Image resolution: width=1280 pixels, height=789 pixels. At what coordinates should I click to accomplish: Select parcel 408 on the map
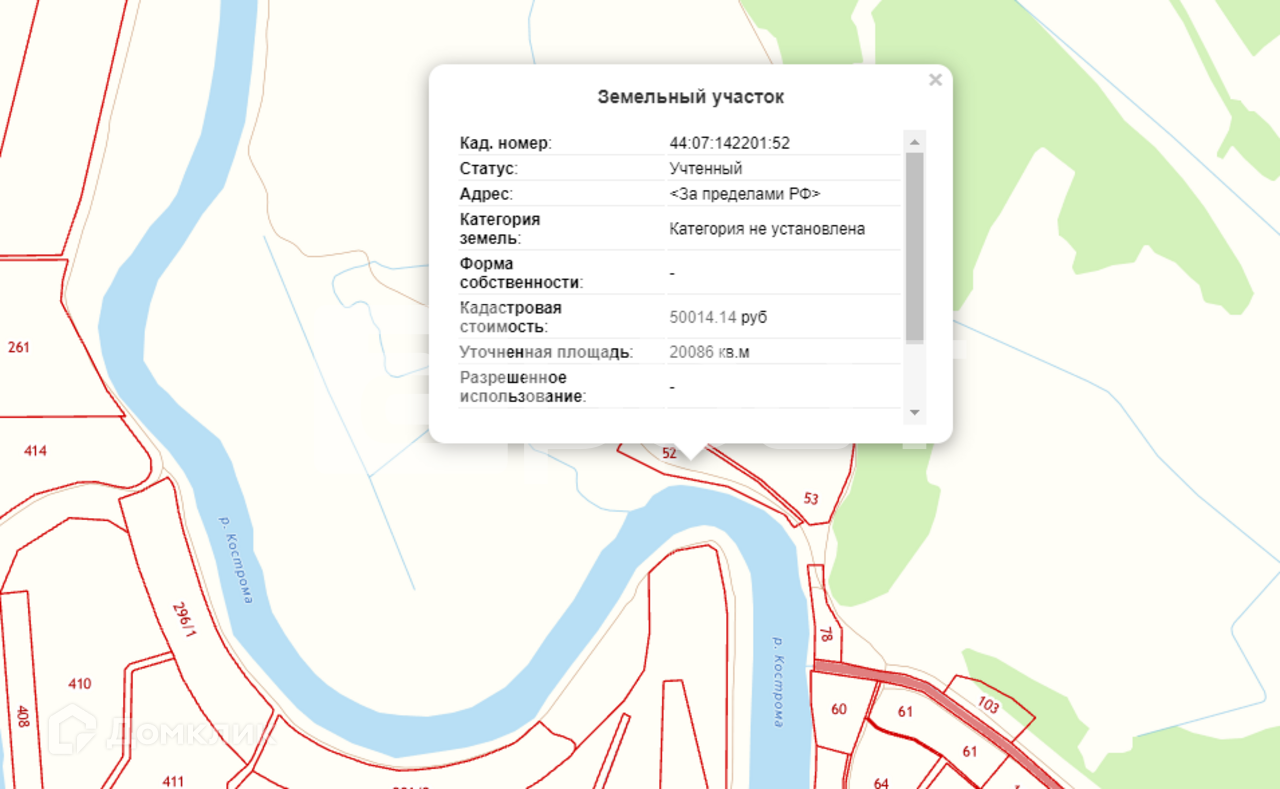[x=22, y=716]
